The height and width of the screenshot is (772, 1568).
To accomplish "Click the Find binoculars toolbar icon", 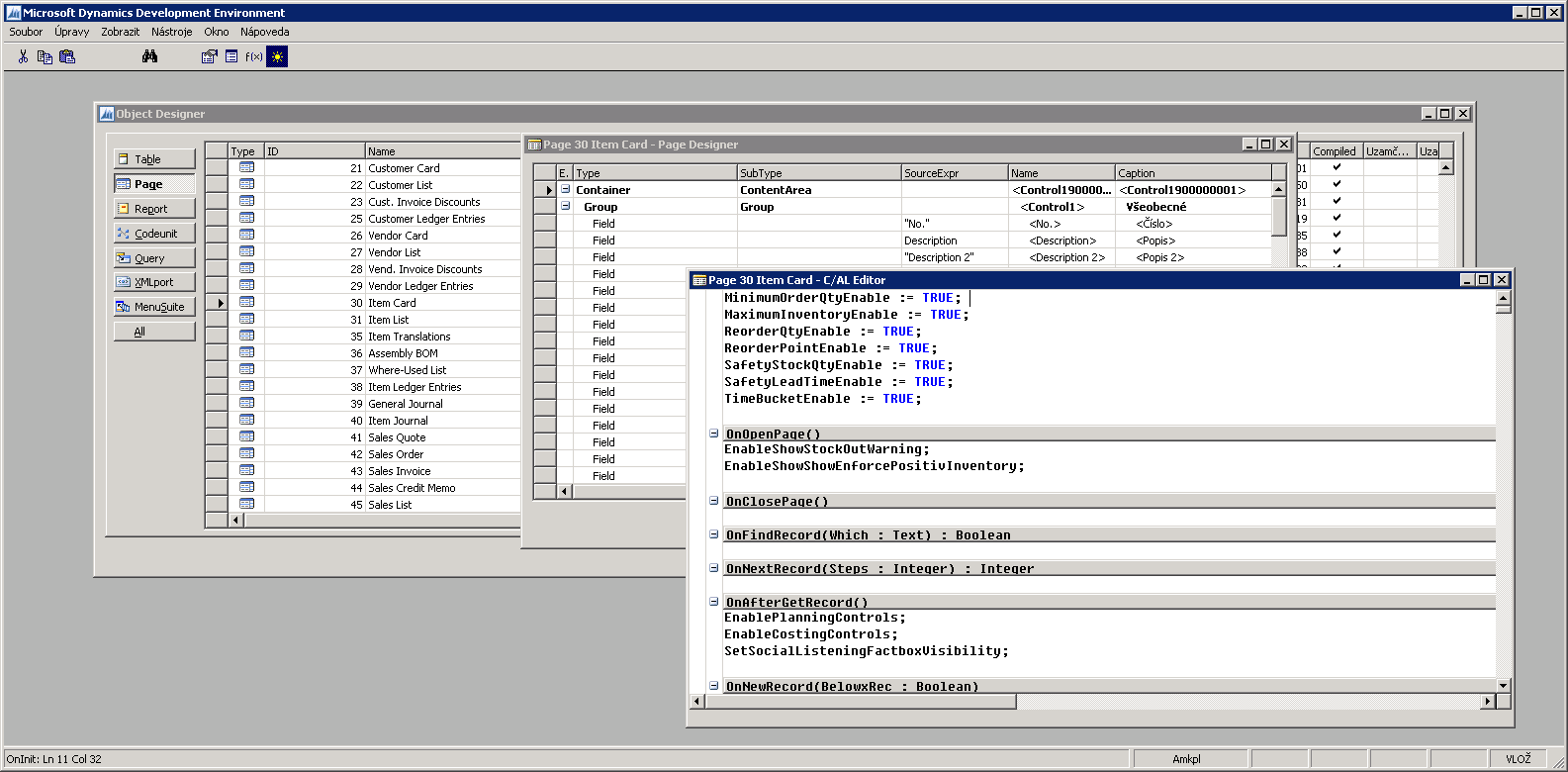I will click(149, 56).
